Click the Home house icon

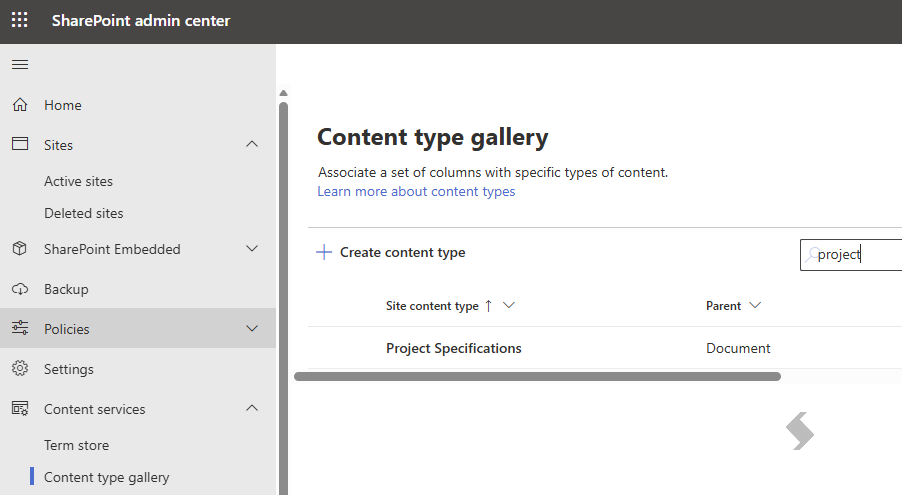(x=20, y=105)
